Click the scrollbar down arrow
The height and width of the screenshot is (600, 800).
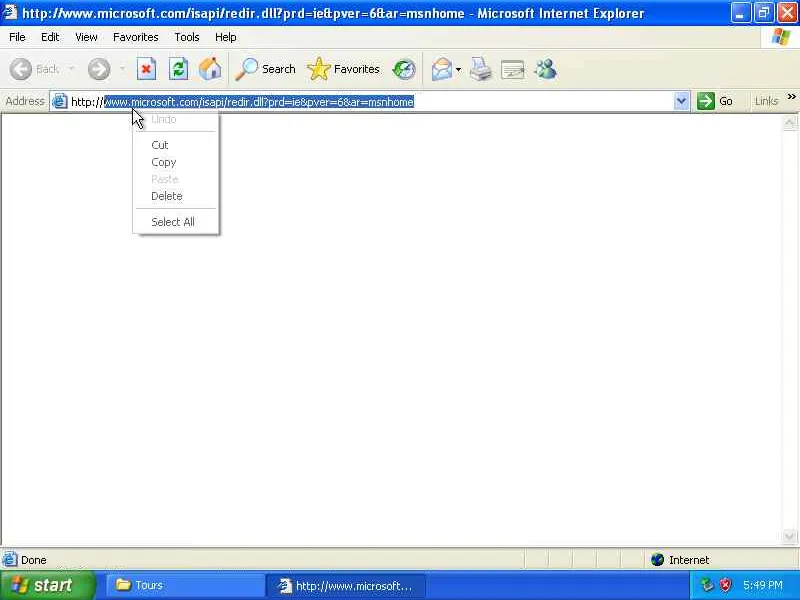tap(789, 536)
